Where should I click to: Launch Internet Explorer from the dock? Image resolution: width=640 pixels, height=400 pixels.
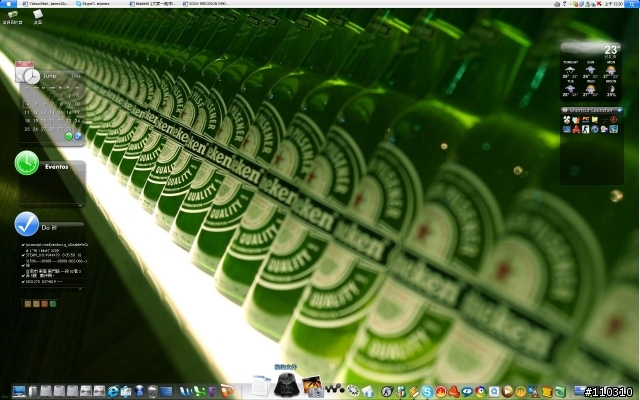113,392
